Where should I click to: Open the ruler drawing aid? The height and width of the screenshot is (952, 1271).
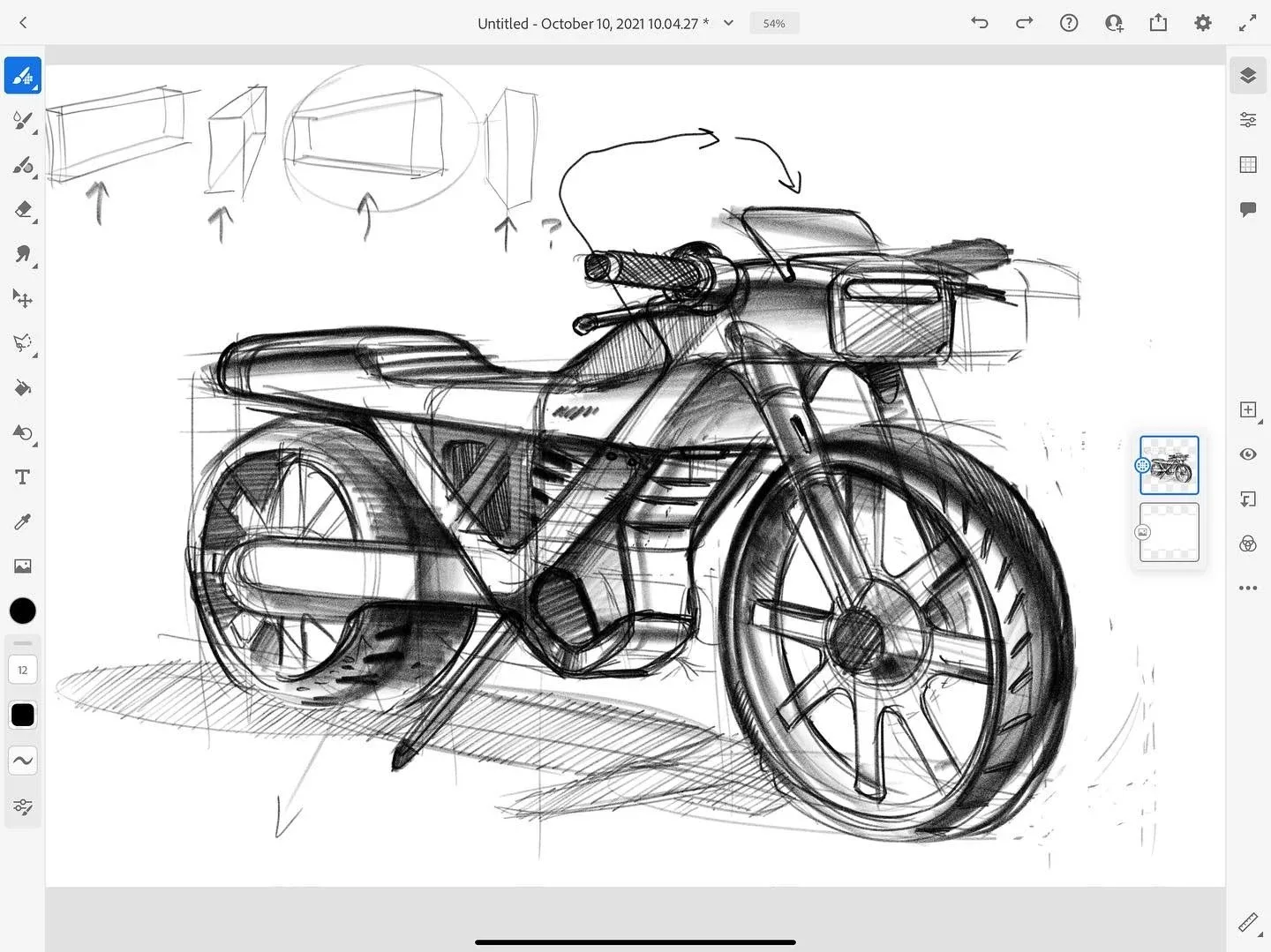[x=1248, y=923]
